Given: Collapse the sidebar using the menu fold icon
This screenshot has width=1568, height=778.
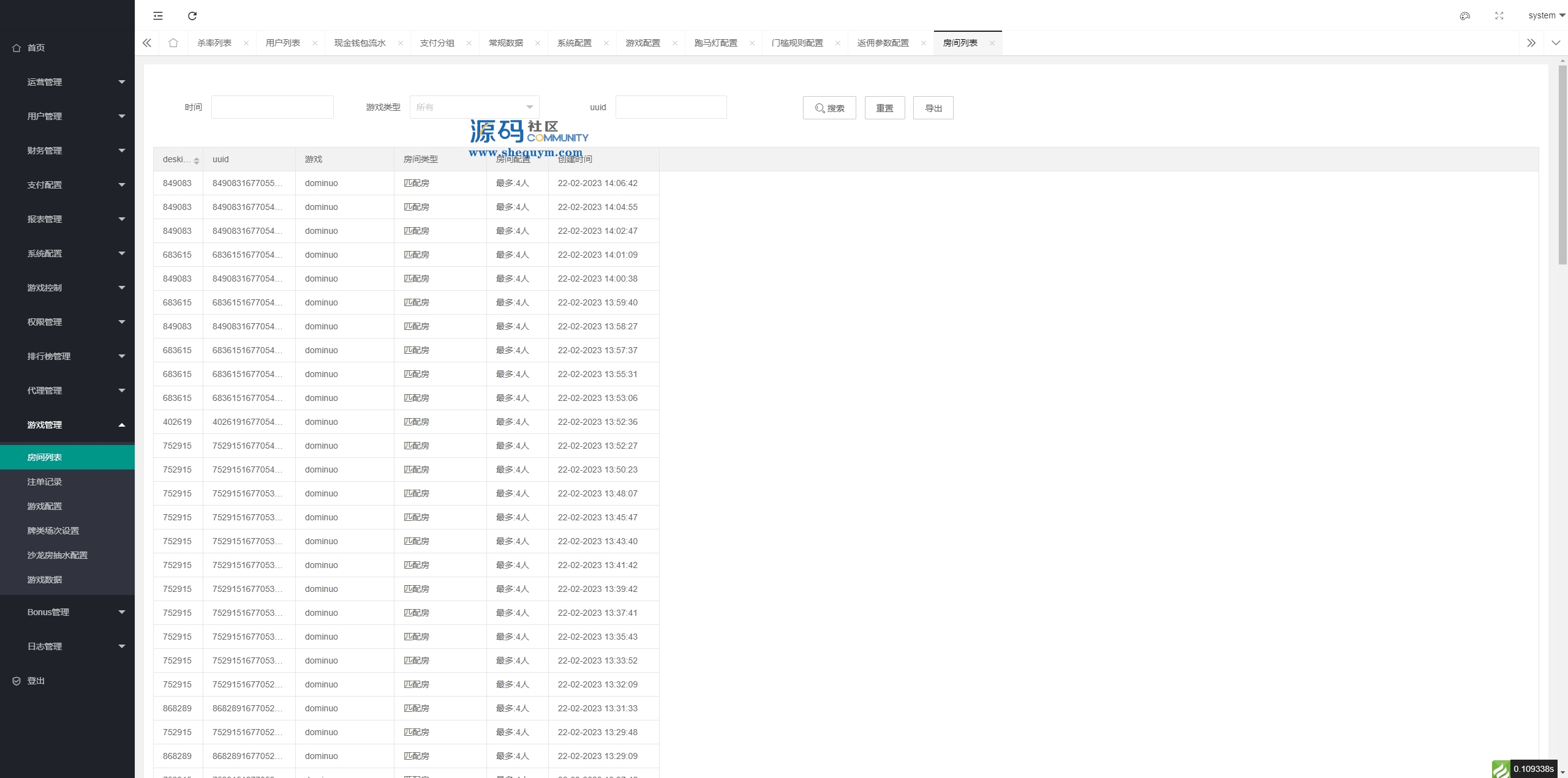Looking at the screenshot, I should tap(158, 16).
